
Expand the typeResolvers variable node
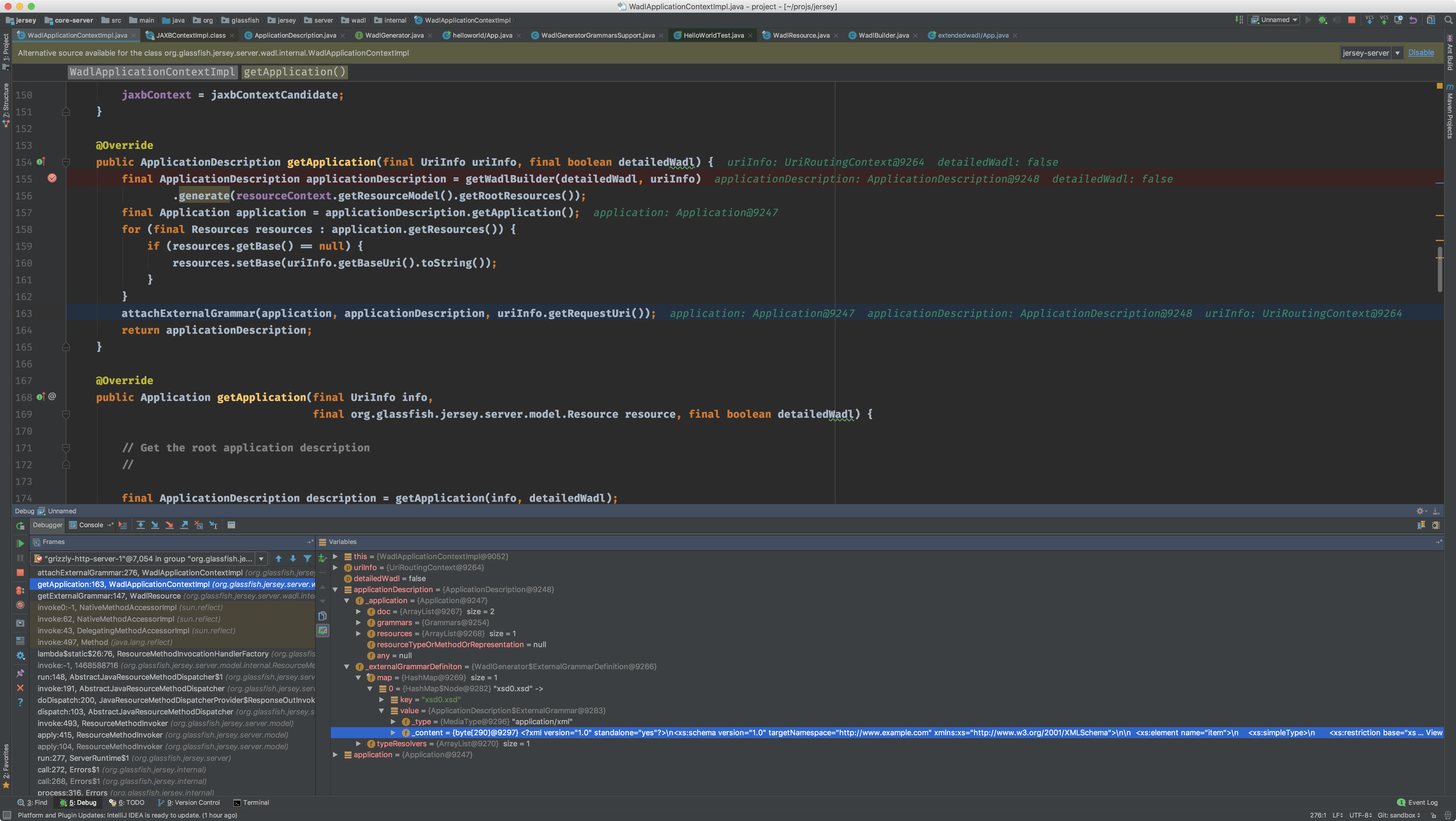pos(358,744)
